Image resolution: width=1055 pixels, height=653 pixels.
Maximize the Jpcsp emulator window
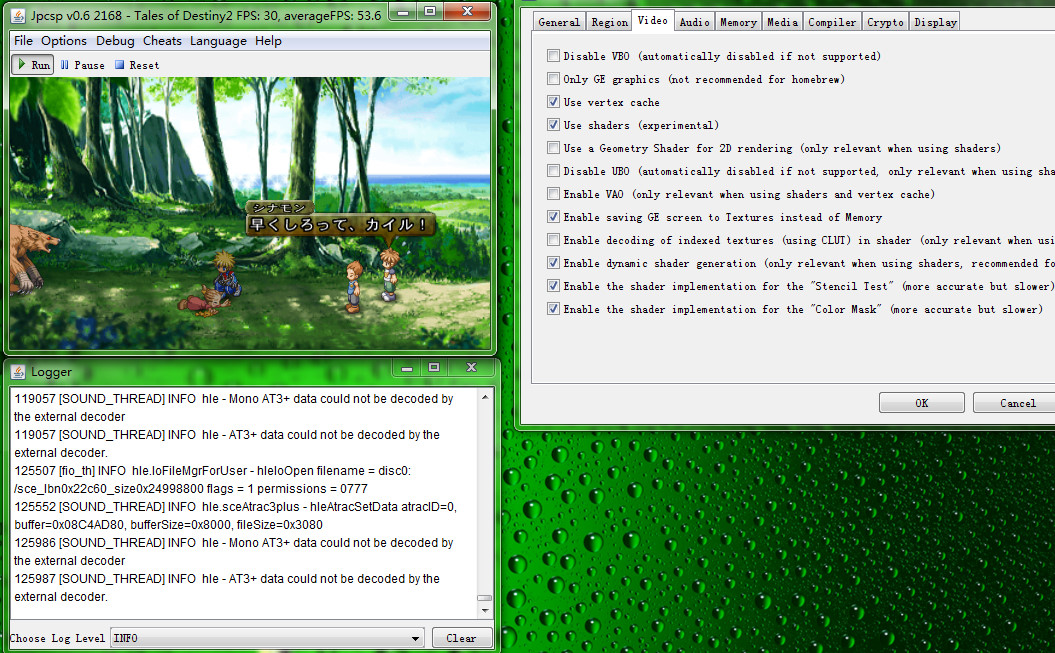(430, 11)
